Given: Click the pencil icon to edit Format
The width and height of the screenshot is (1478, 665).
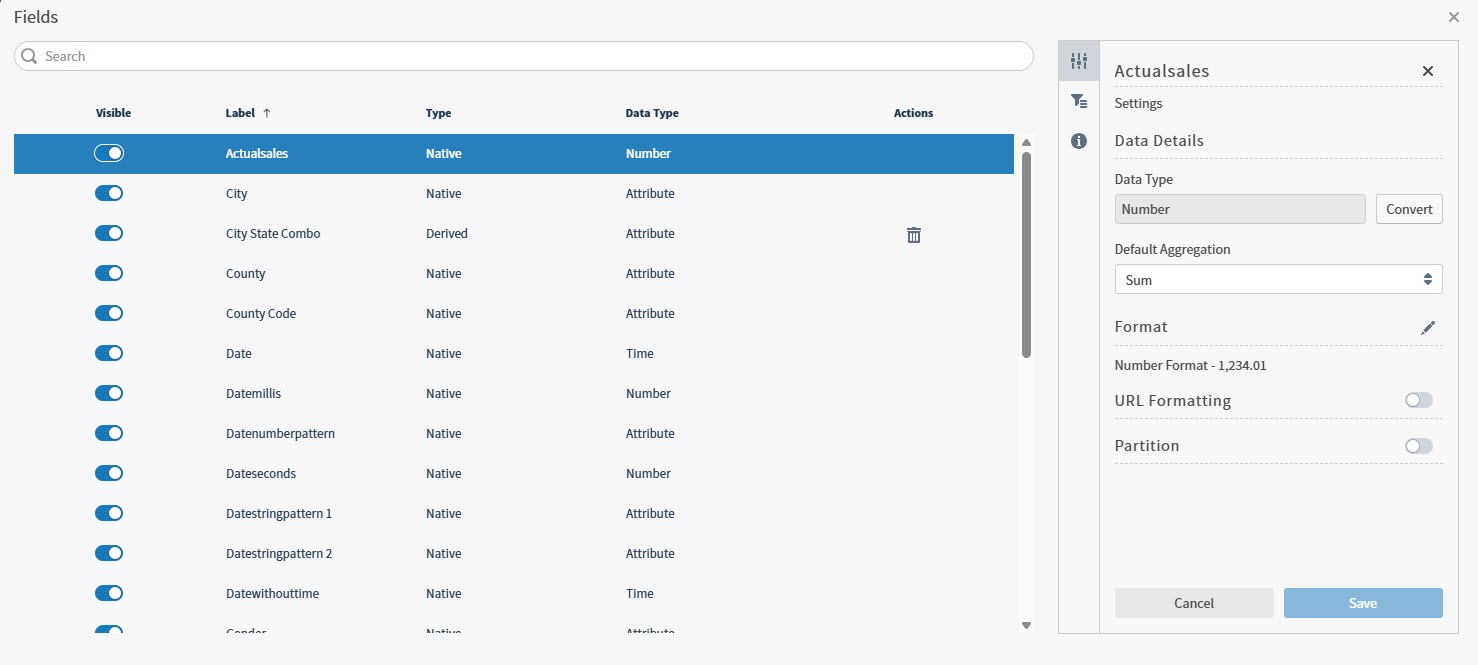Looking at the screenshot, I should click(1428, 328).
